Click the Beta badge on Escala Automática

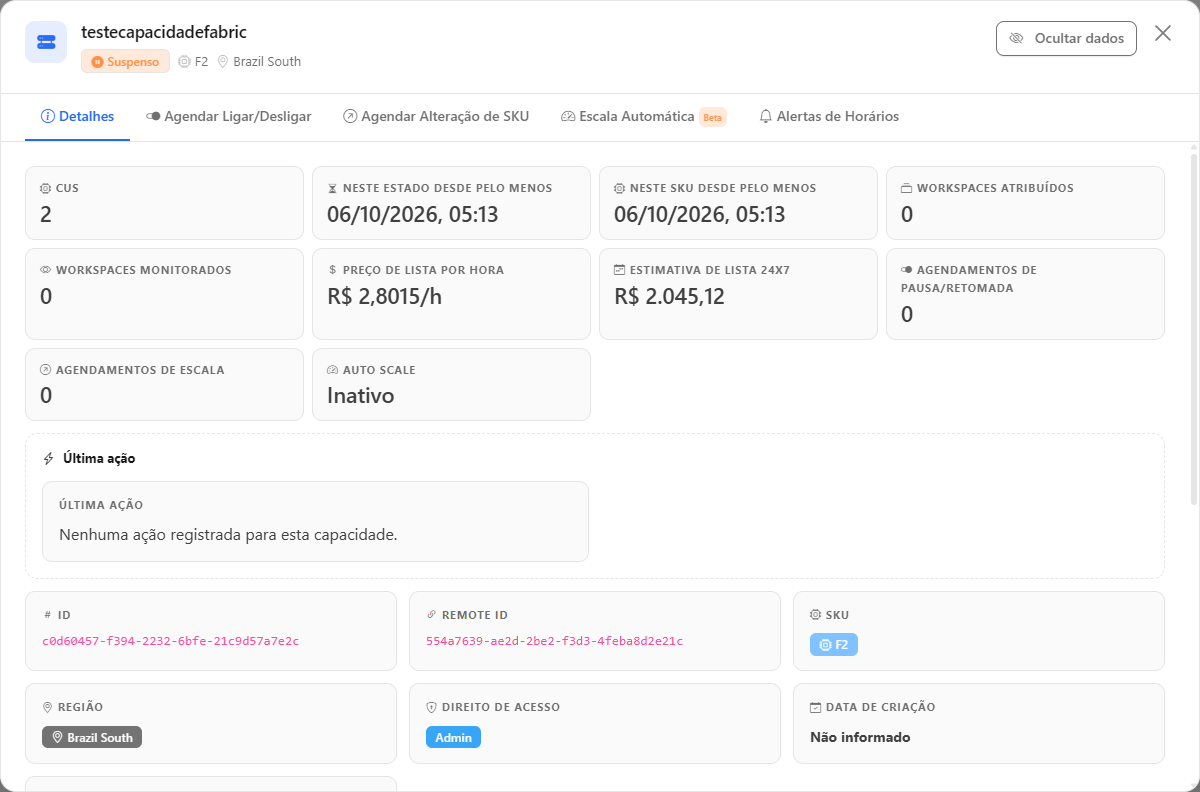click(713, 117)
